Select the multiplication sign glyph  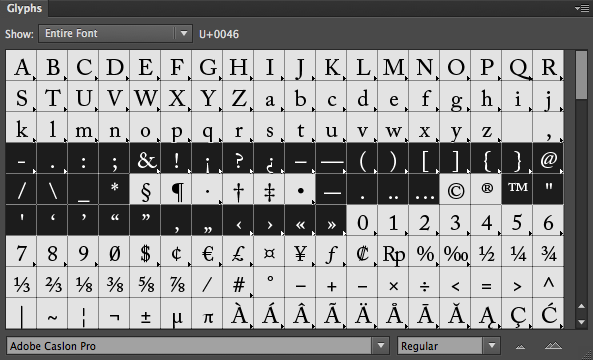click(393, 282)
